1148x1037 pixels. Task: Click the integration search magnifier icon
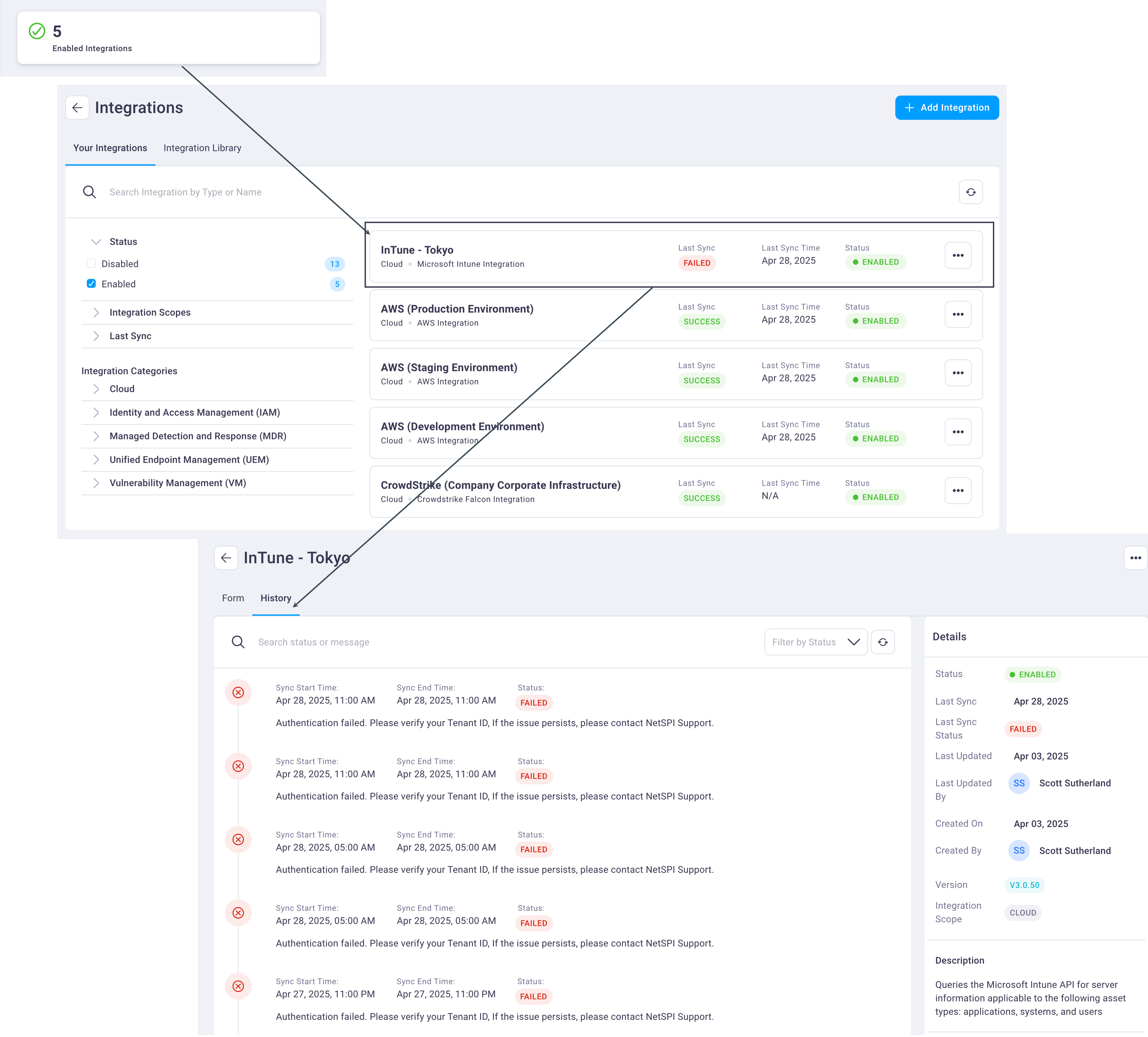tap(89, 192)
